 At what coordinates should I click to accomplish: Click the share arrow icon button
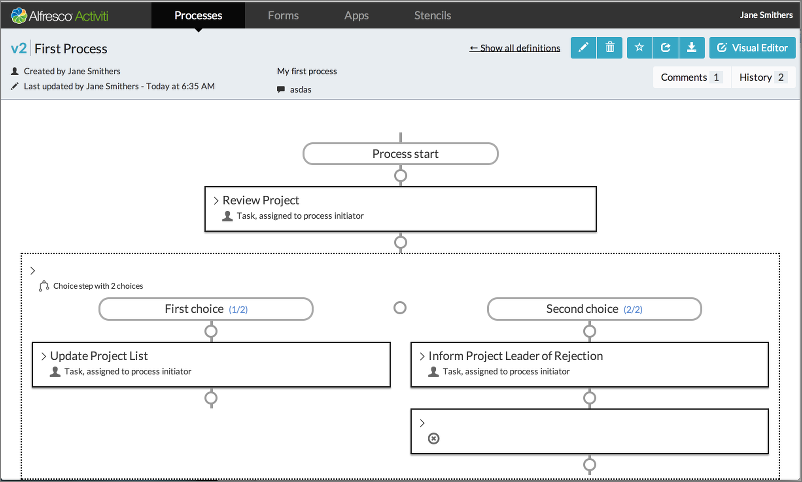coord(665,48)
